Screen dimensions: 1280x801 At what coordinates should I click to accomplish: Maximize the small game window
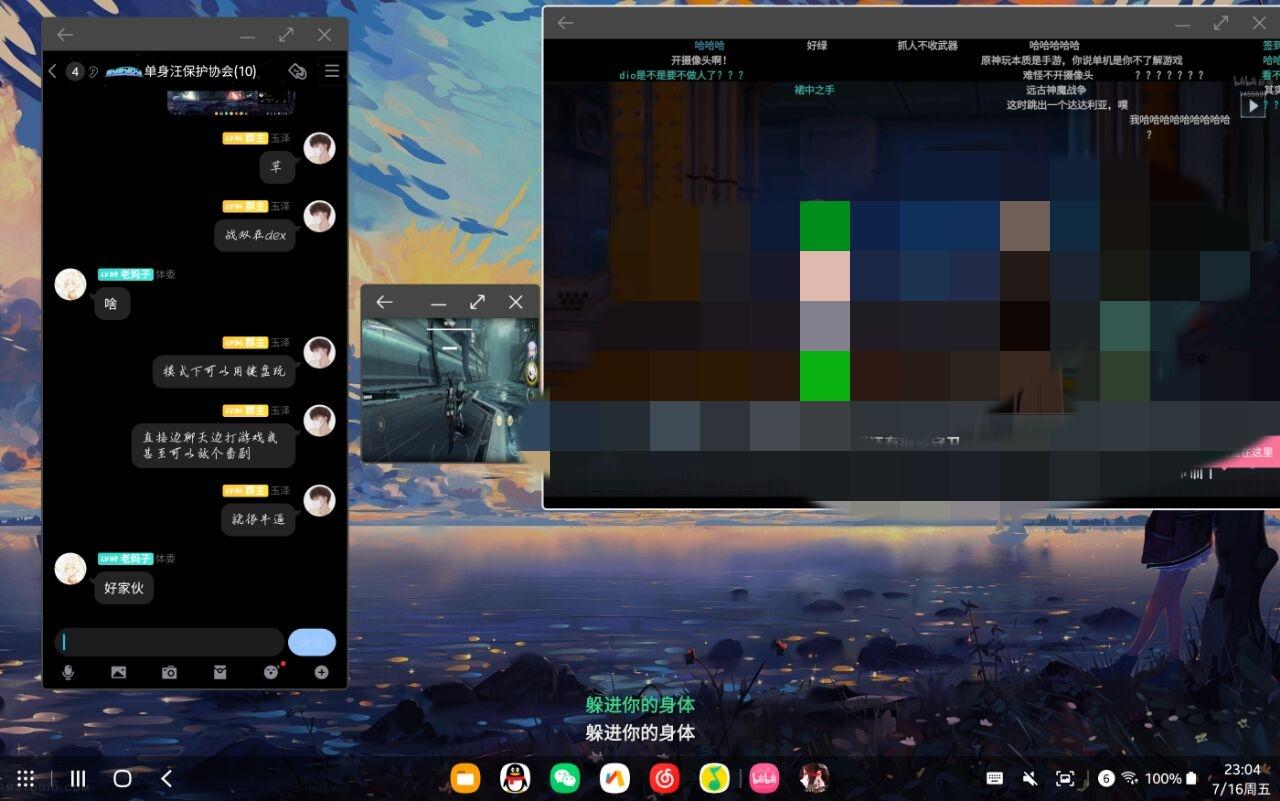[477, 302]
